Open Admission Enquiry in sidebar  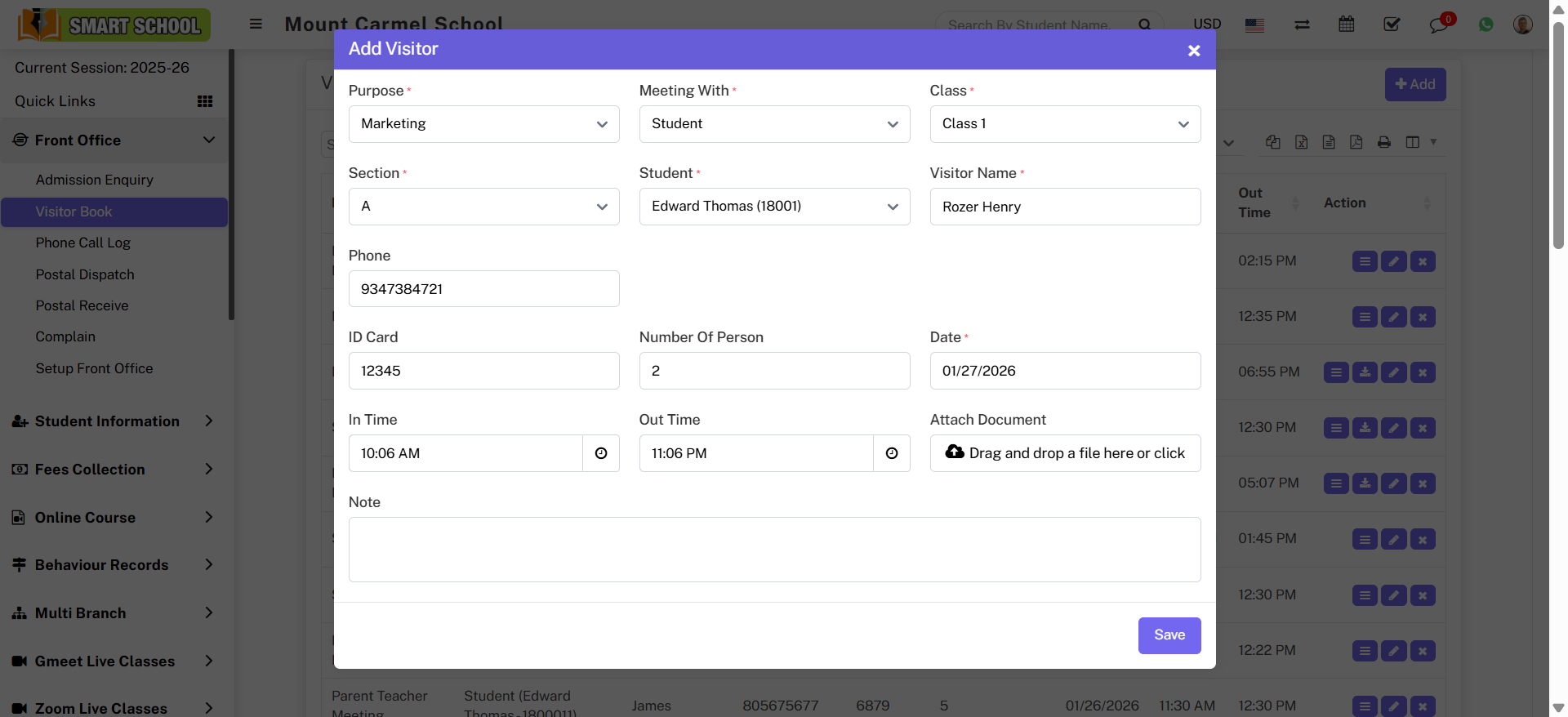(95, 180)
